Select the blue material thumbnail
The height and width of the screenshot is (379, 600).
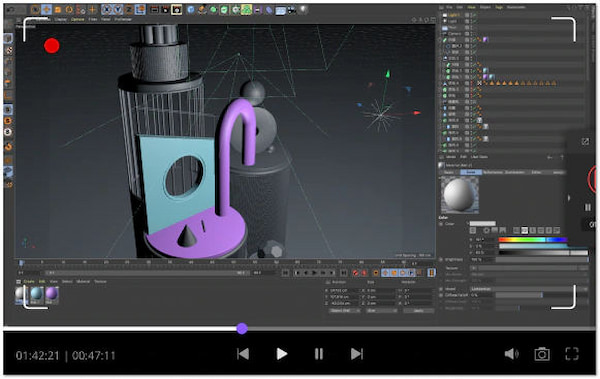(x=37, y=295)
